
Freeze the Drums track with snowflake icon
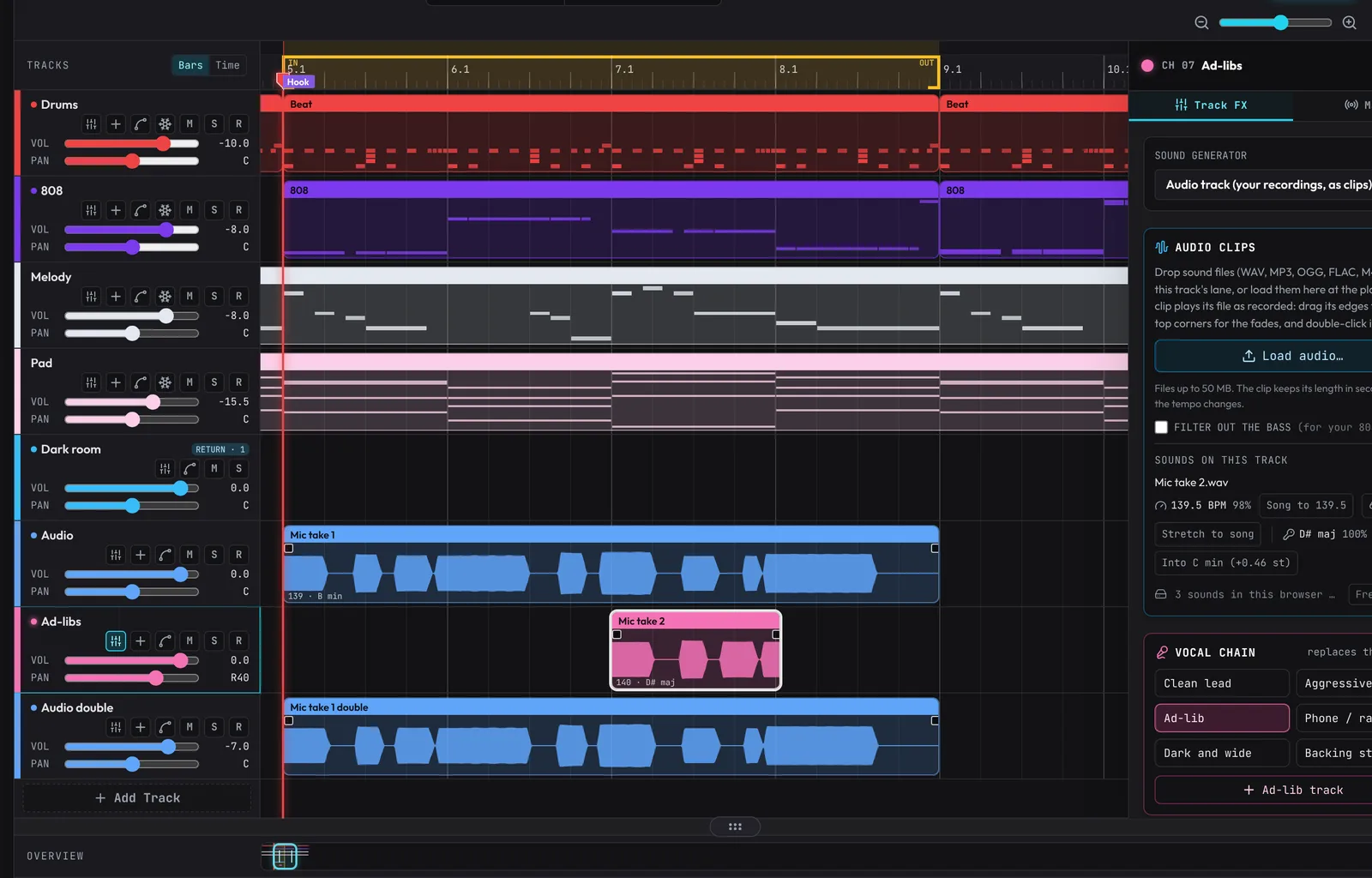pyautogui.click(x=165, y=124)
